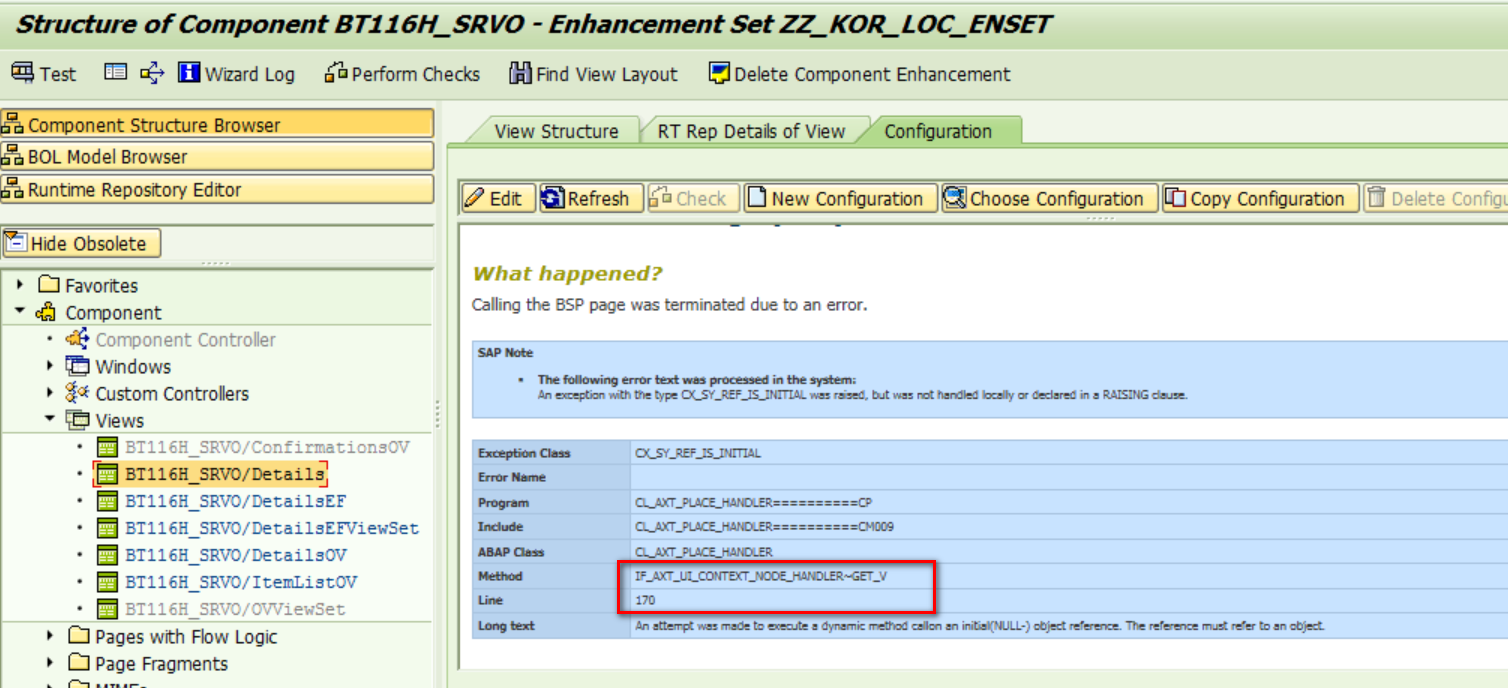Select the Page Fragments folder label
1508x688 pixels.
161,663
